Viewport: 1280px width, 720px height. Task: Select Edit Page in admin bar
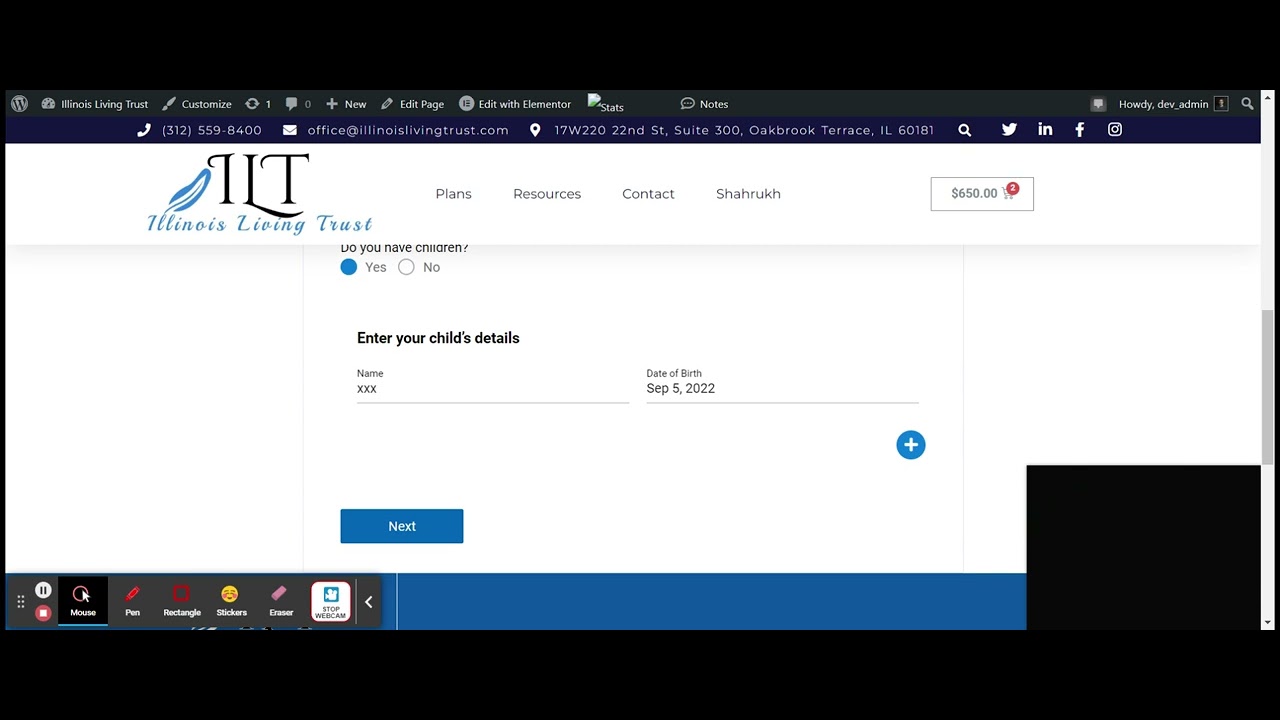[x=412, y=104]
